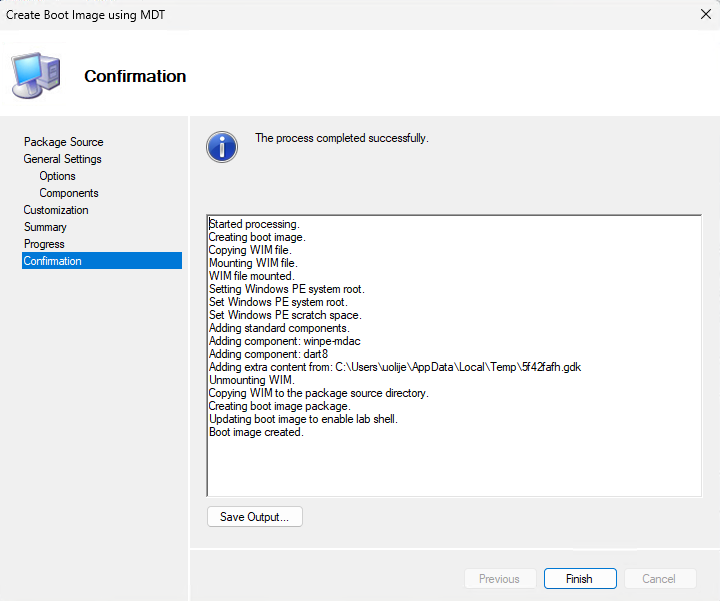Go to the Options sub-step
The width and height of the screenshot is (720, 601).
pos(58,176)
